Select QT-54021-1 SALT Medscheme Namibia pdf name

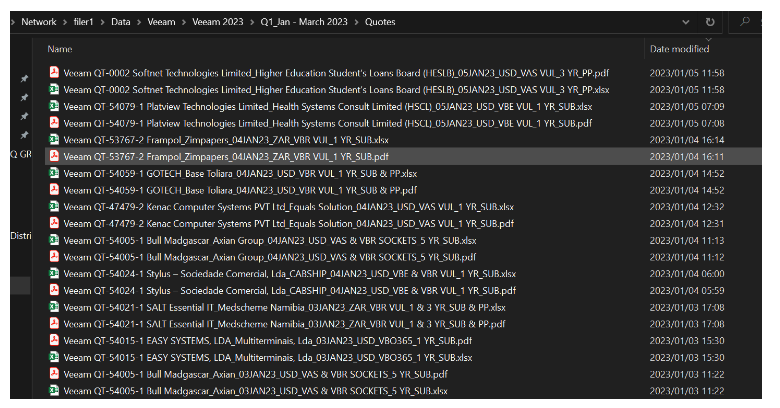(x=285, y=324)
